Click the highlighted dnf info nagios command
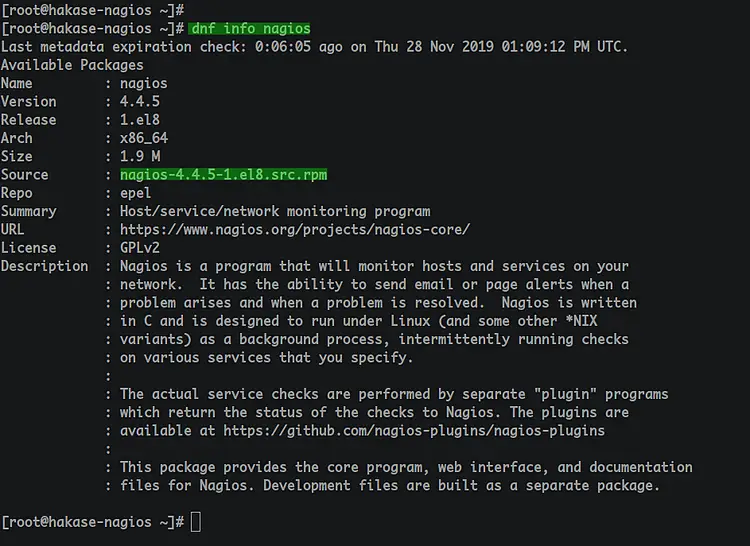 click(x=249, y=29)
